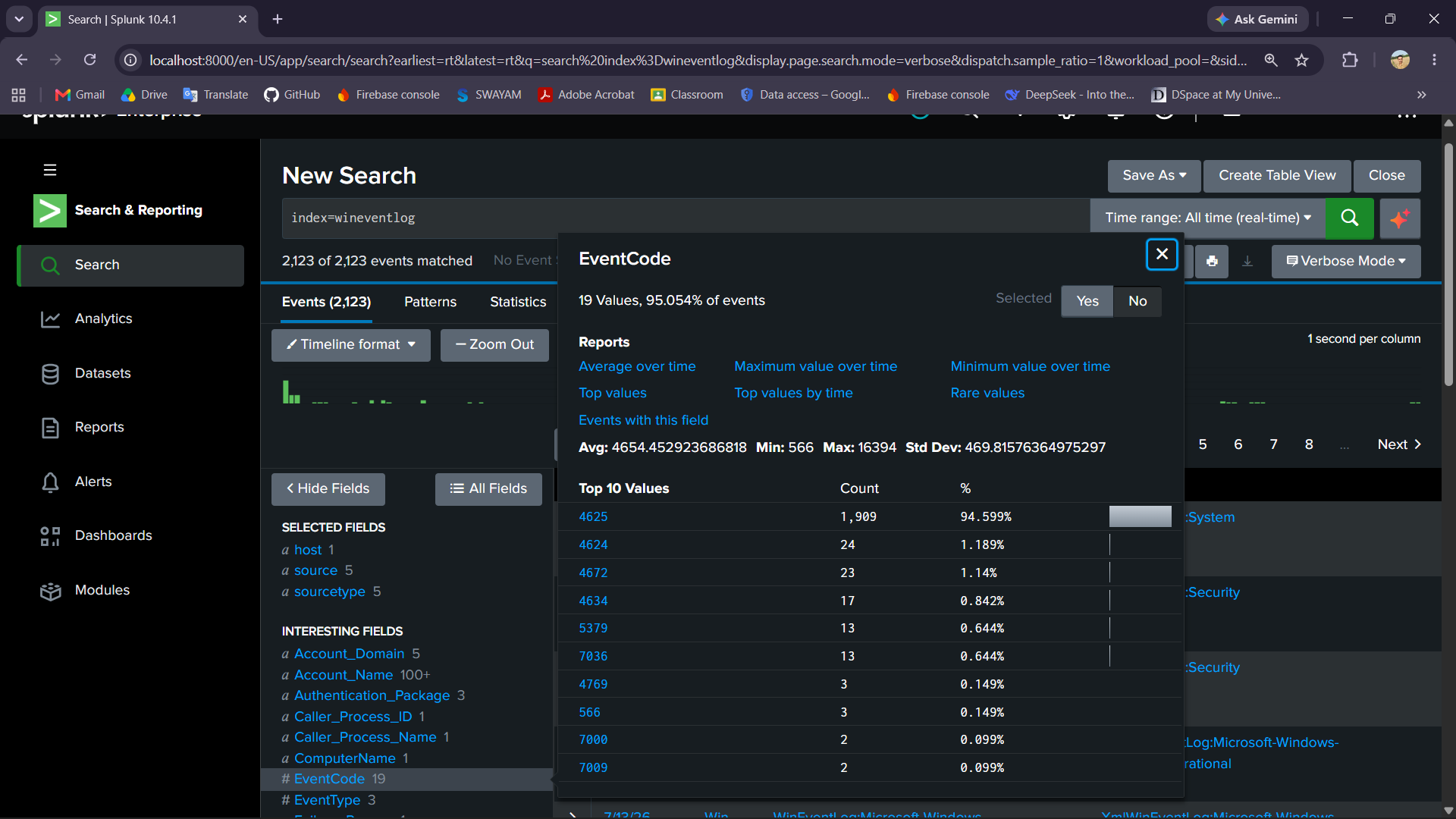Toggle the hamburger sidebar menu

pyautogui.click(x=50, y=170)
